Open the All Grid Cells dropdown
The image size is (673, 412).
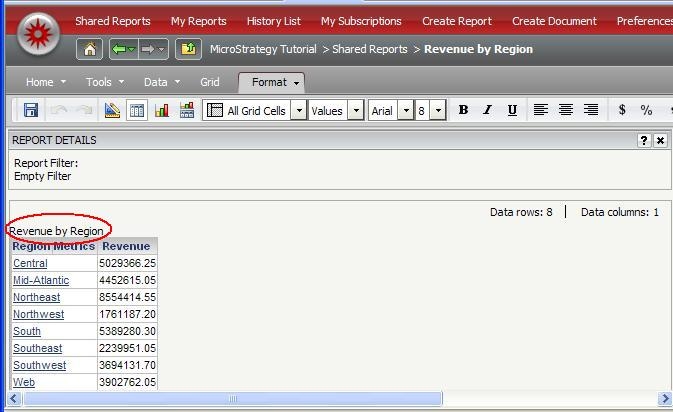click(x=298, y=111)
